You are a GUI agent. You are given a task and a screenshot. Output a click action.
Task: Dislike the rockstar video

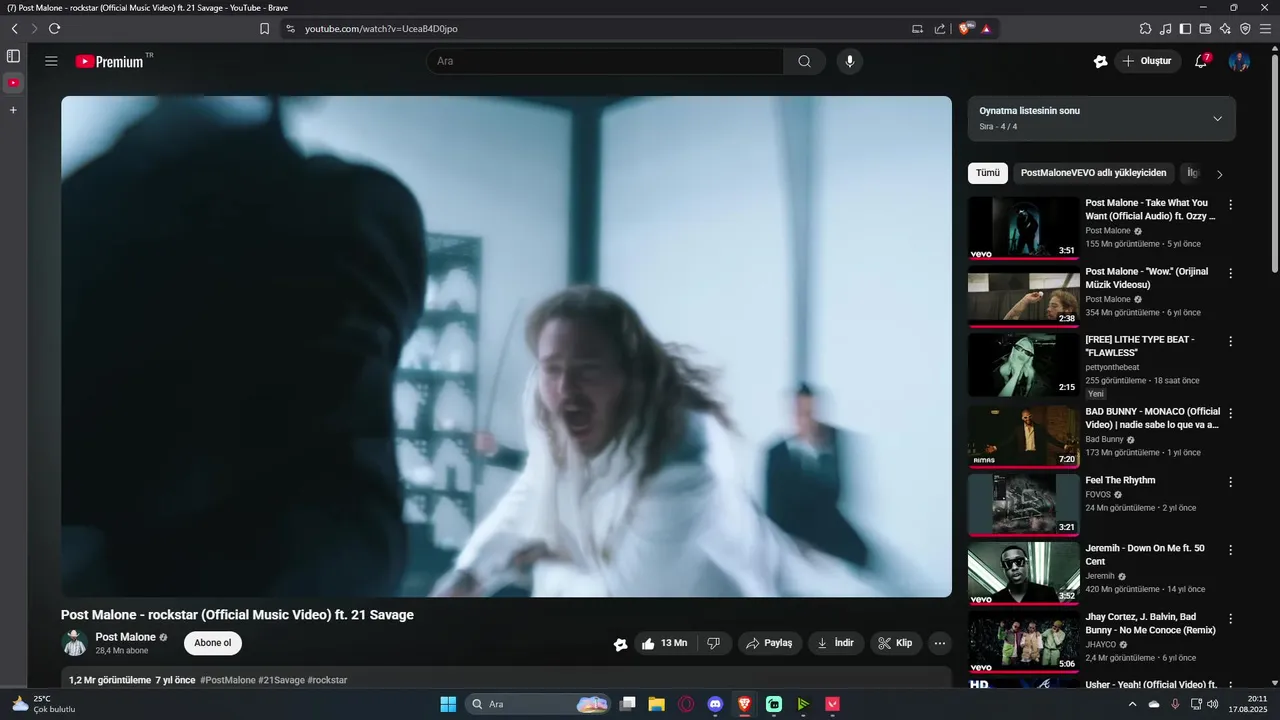point(714,643)
